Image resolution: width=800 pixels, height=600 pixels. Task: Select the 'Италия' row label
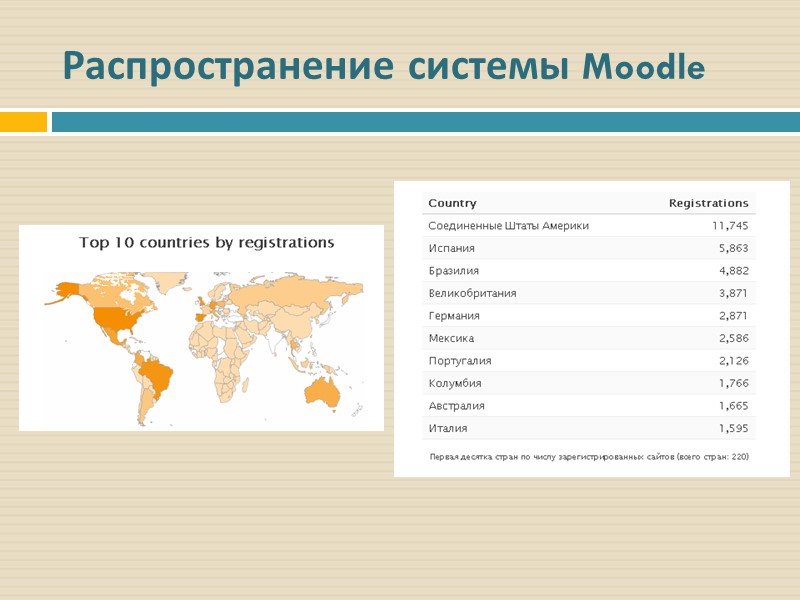[447, 428]
